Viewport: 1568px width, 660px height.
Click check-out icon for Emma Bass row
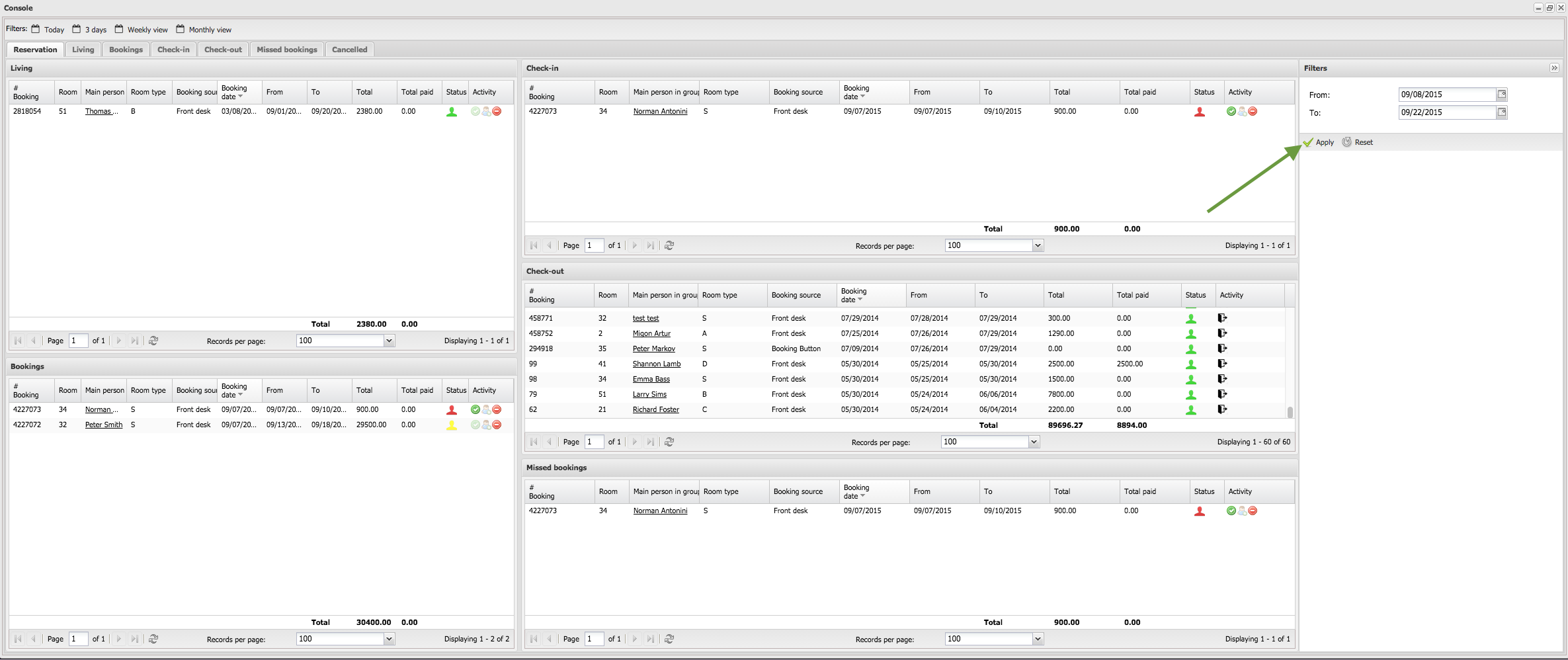coord(1222,379)
